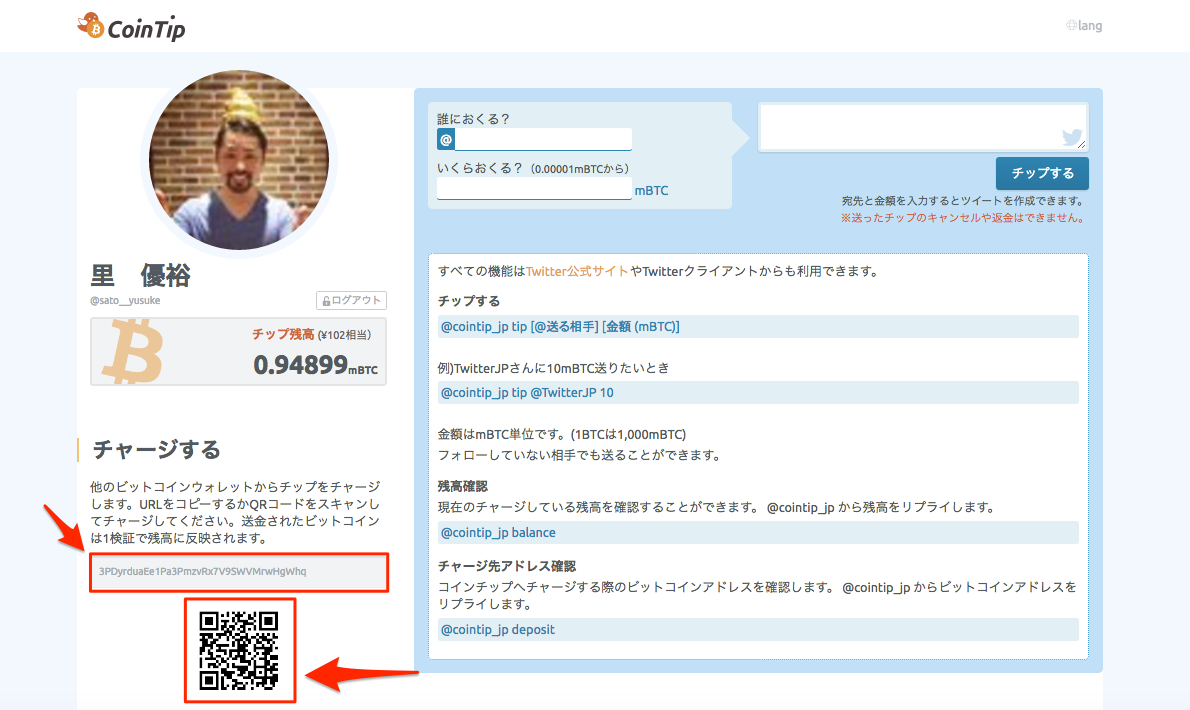The width and height of the screenshot is (1190, 710).
Task: Focus the mBTC amount input field
Action: [534, 189]
